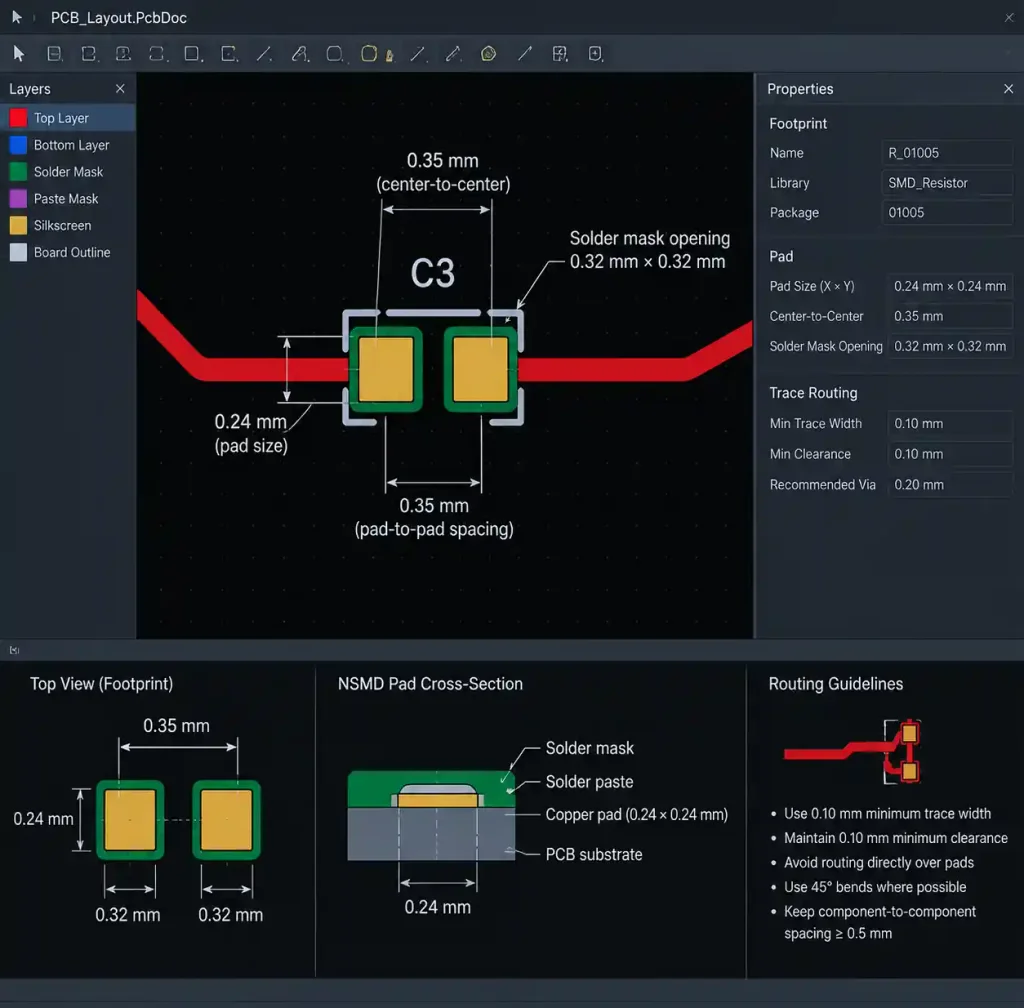Edit the footprint Name field R_01005
The width and height of the screenshot is (1024, 1008).
tap(947, 153)
